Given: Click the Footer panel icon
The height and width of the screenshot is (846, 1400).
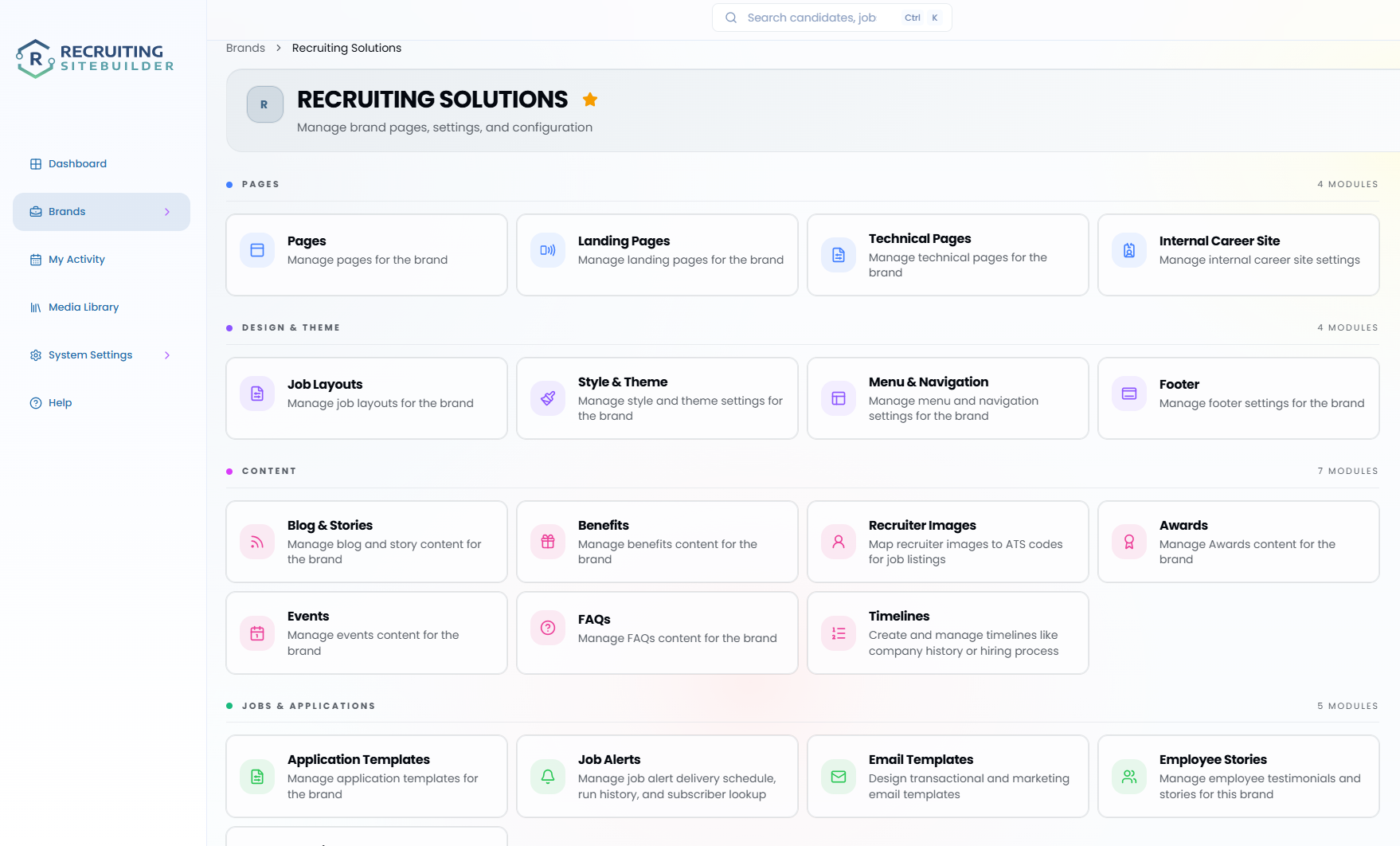Looking at the screenshot, I should pos(1129,394).
